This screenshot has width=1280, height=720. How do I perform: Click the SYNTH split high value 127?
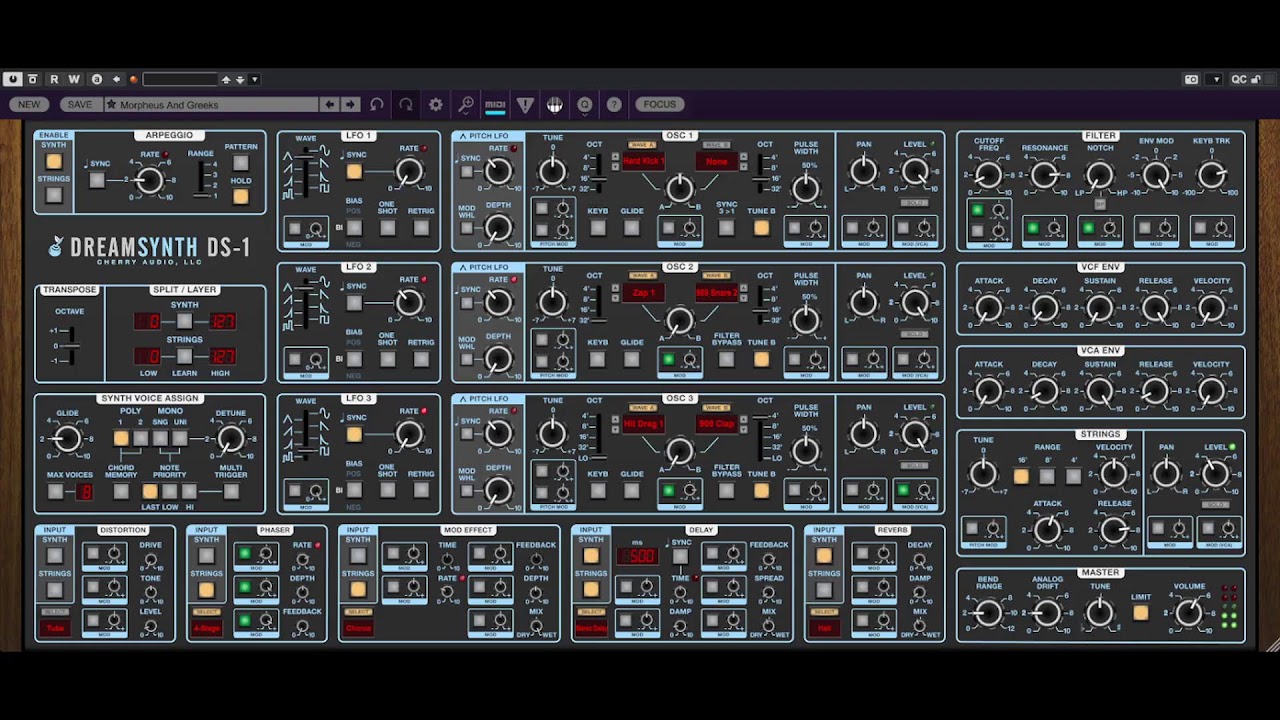pos(222,321)
